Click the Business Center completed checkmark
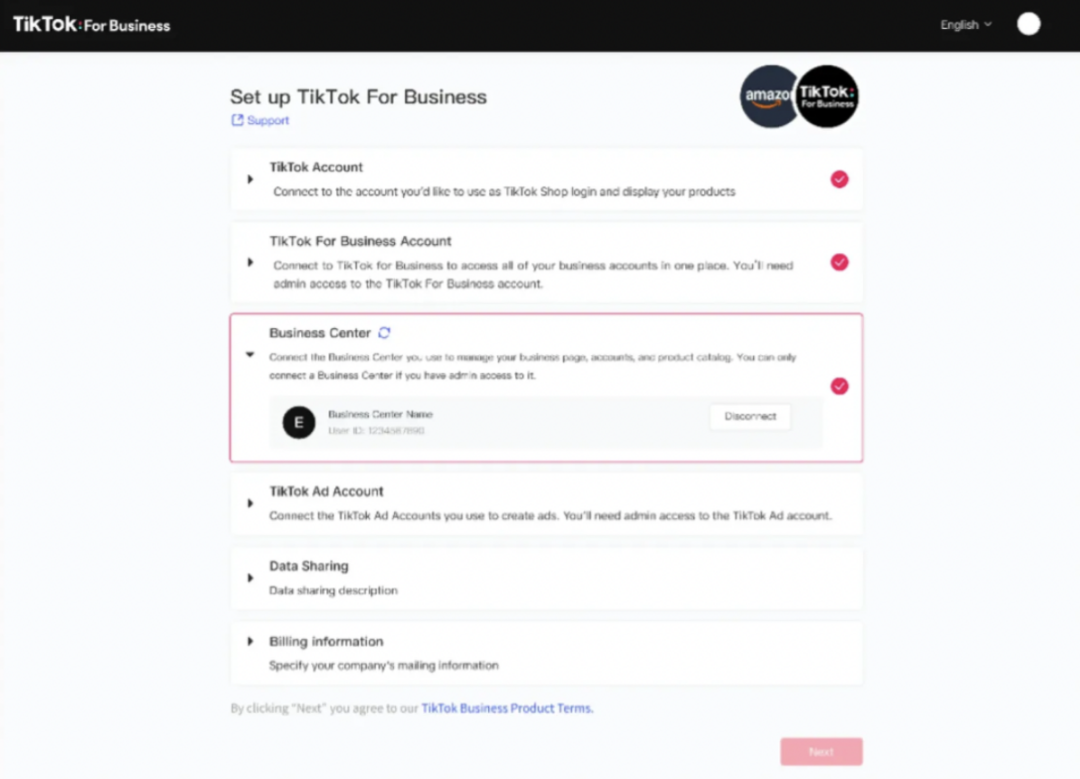 [x=839, y=386]
